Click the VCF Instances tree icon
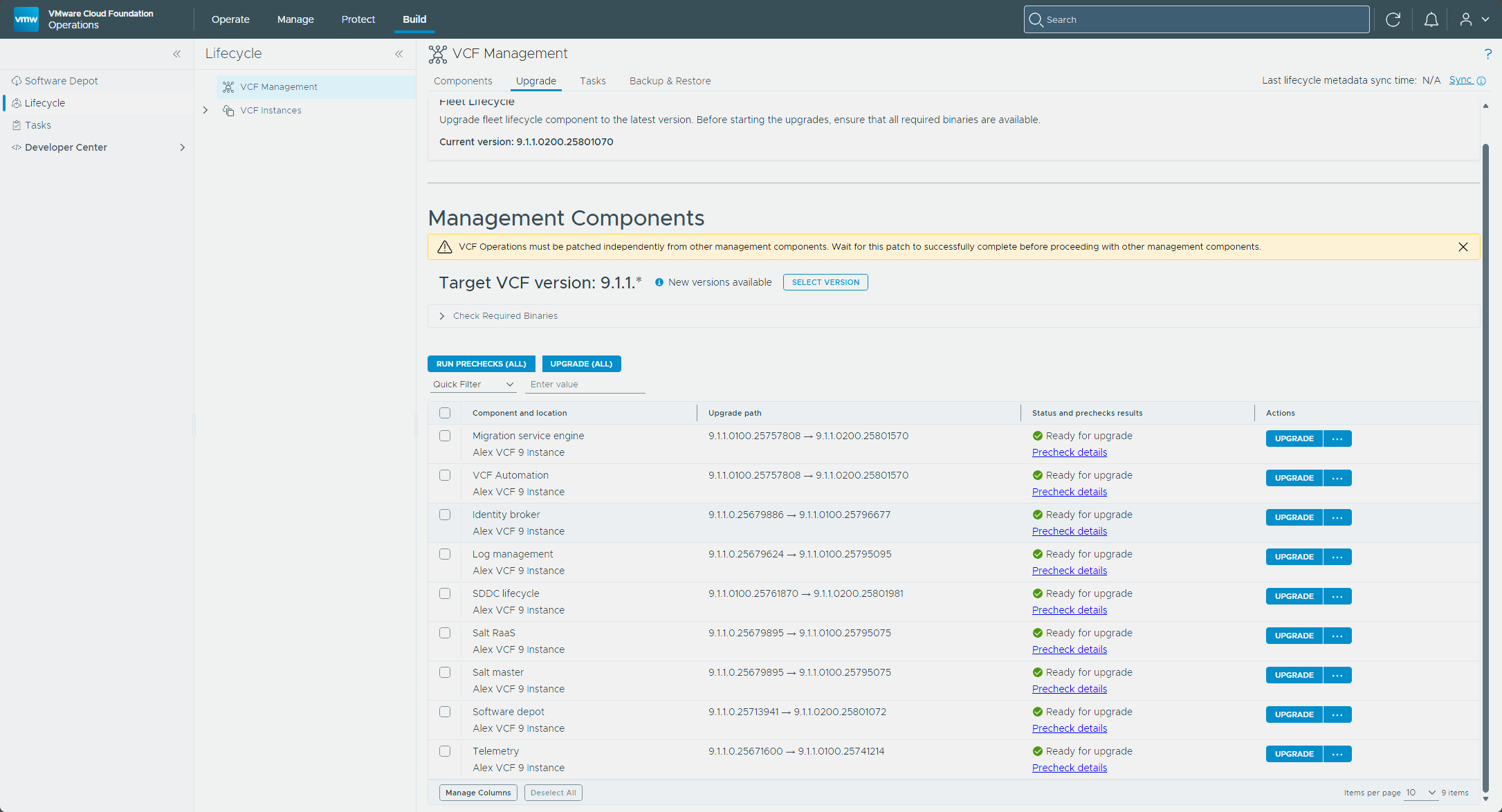This screenshot has height=812, width=1502. click(x=228, y=111)
